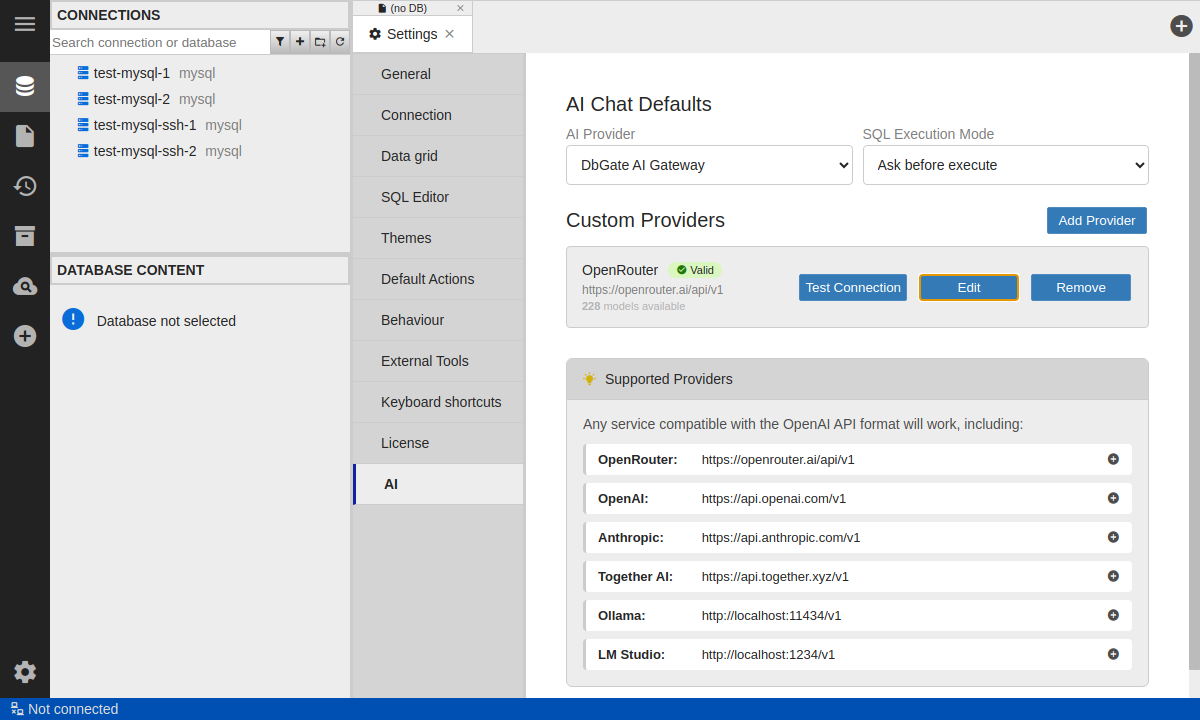Open the settings gear in sidebar
The image size is (1200, 720).
tap(25, 672)
